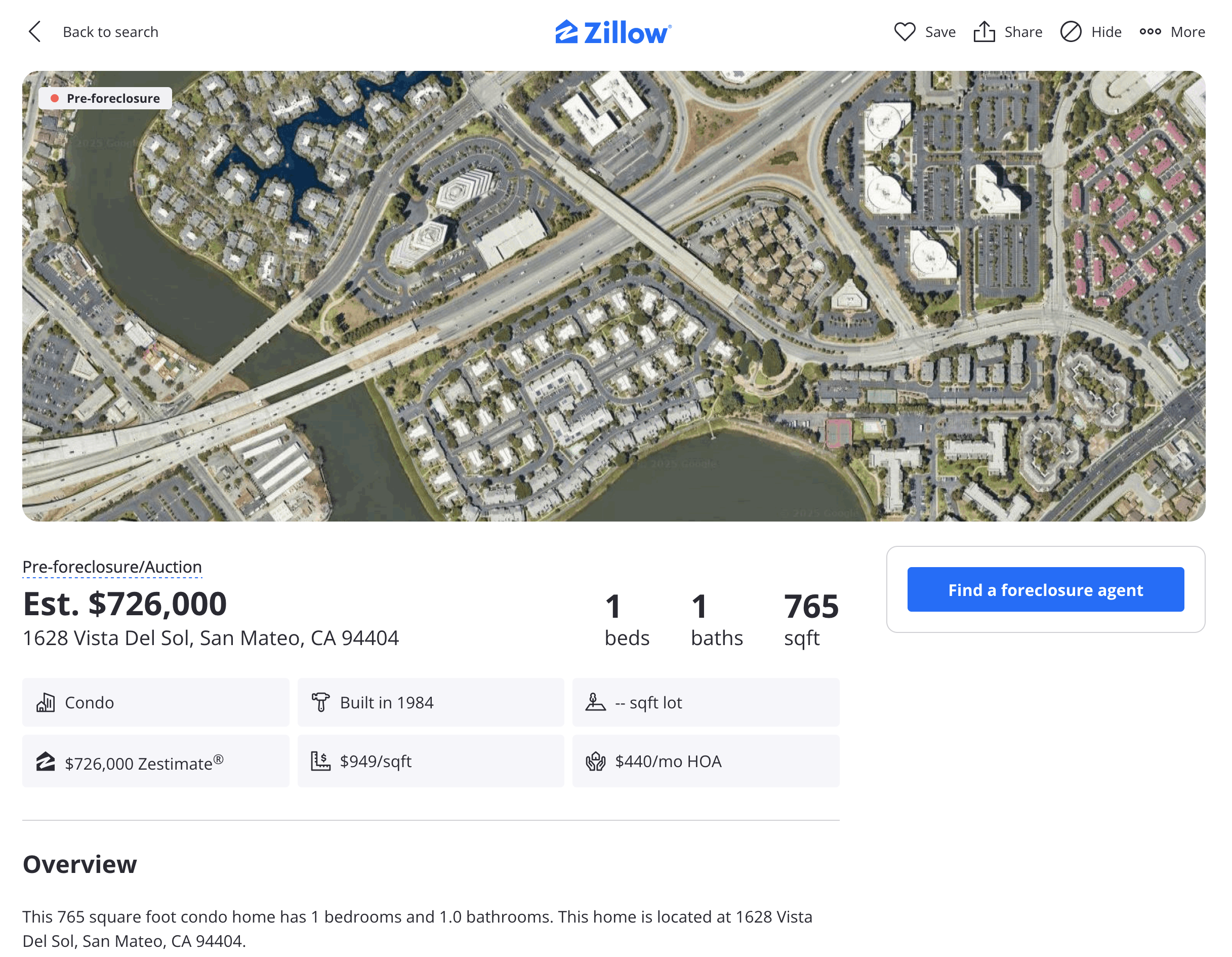Click the Back to search link
Screen dimensions: 1232x957
[x=110, y=32]
